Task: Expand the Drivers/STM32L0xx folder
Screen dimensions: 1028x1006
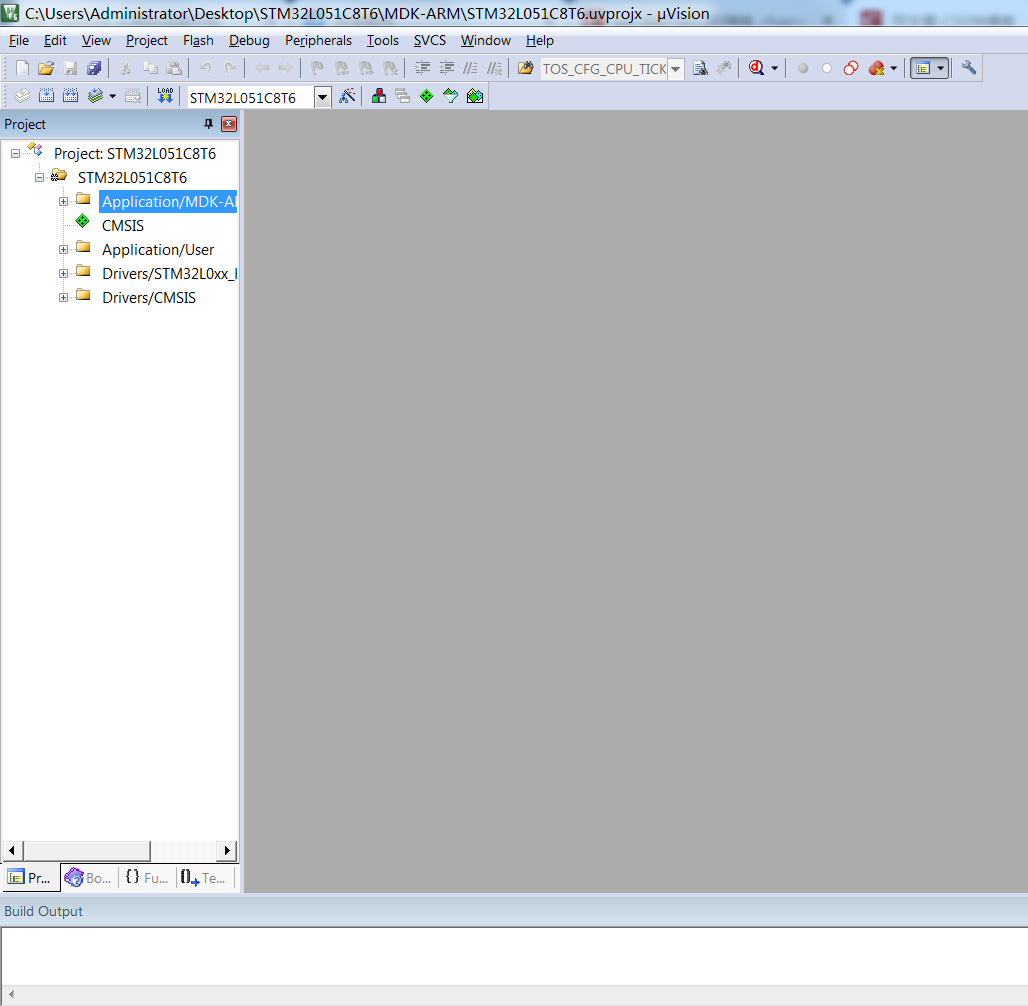Action: coord(64,274)
